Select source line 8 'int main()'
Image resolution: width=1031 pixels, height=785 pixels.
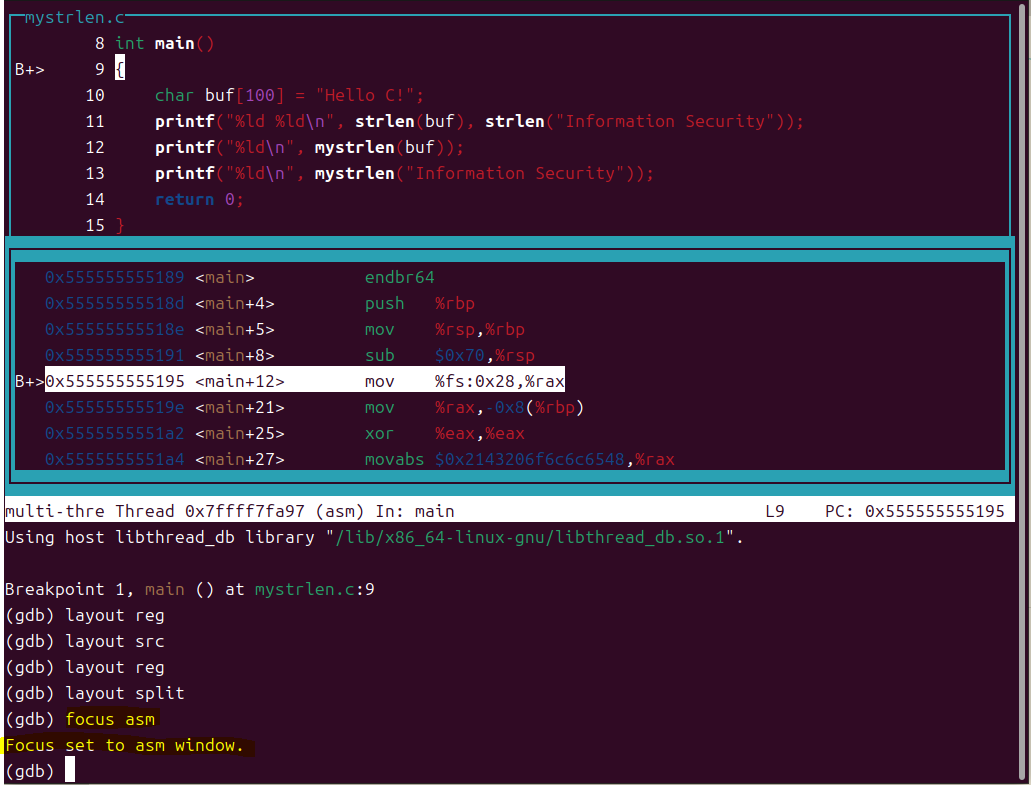tap(155, 43)
